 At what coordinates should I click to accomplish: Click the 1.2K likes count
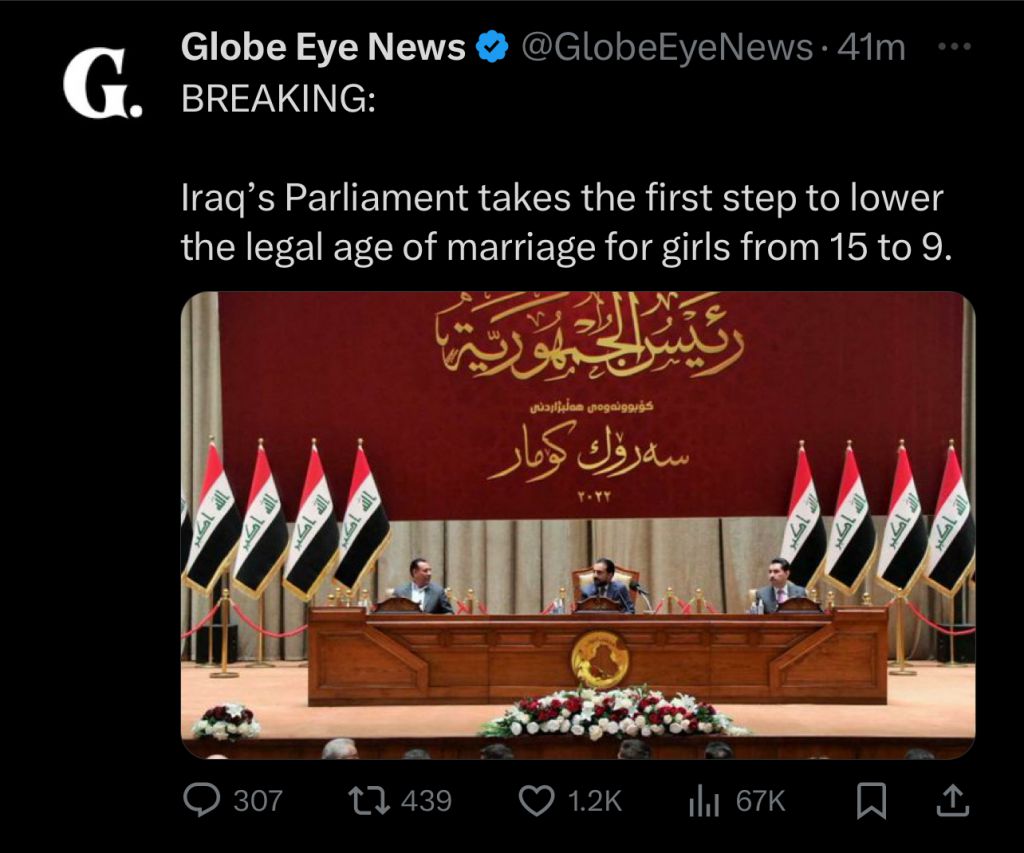[595, 801]
